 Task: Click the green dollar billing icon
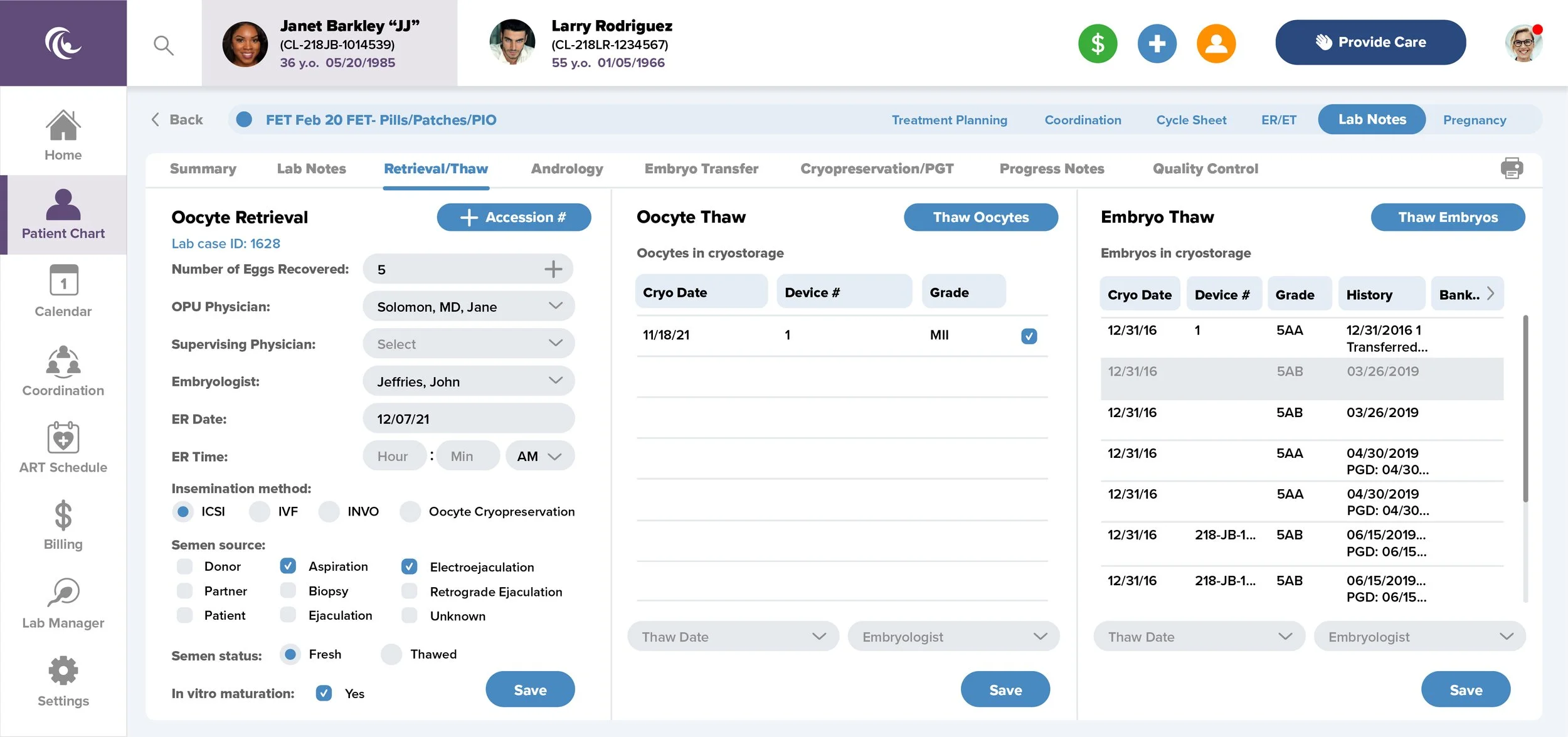coord(1098,43)
